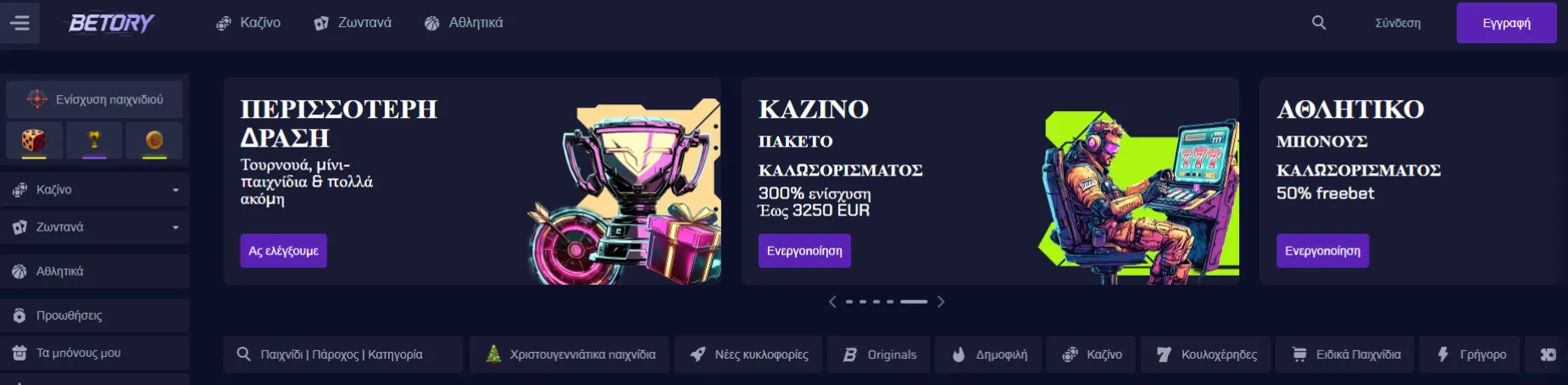
Task: Click the Σύνδεση login link
Action: (1398, 23)
